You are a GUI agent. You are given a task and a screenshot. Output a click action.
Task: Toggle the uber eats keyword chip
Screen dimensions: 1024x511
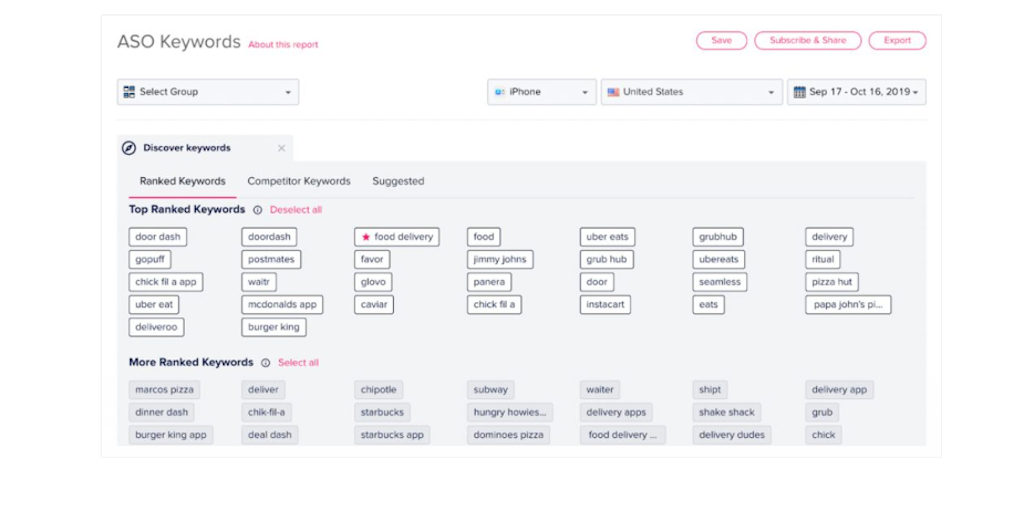[x=607, y=237]
